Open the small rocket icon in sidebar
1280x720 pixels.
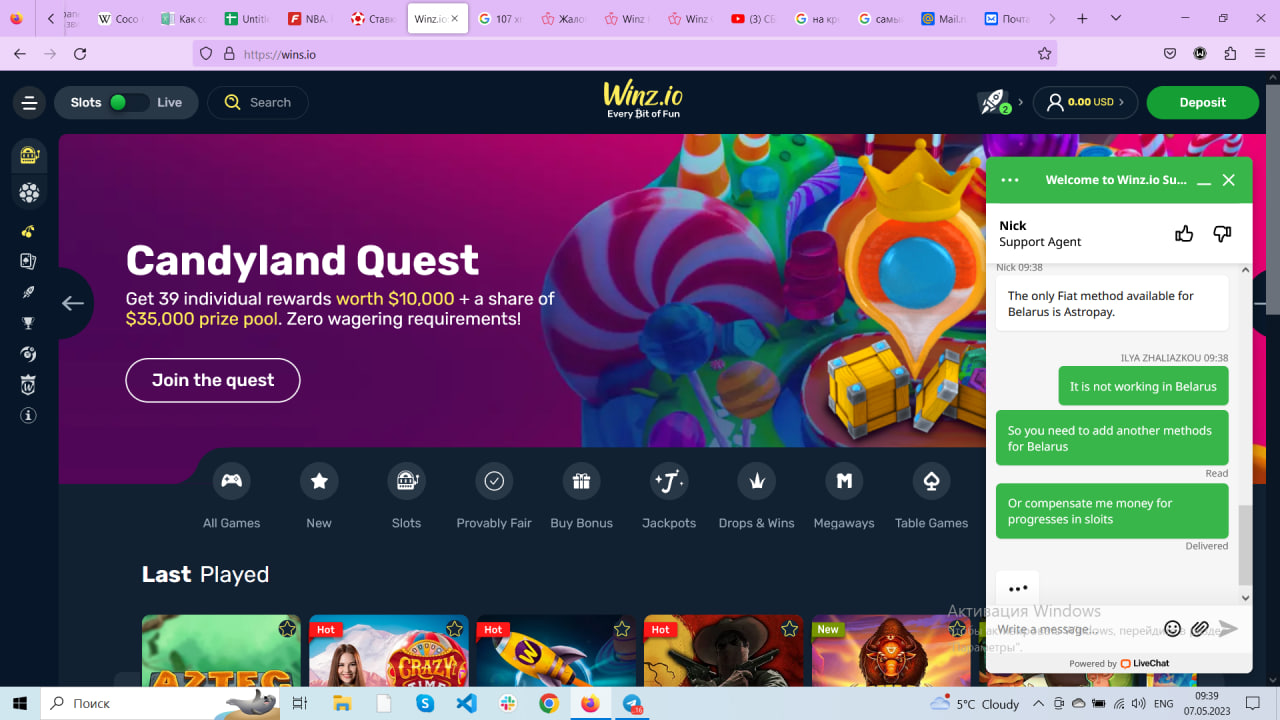tap(29, 292)
